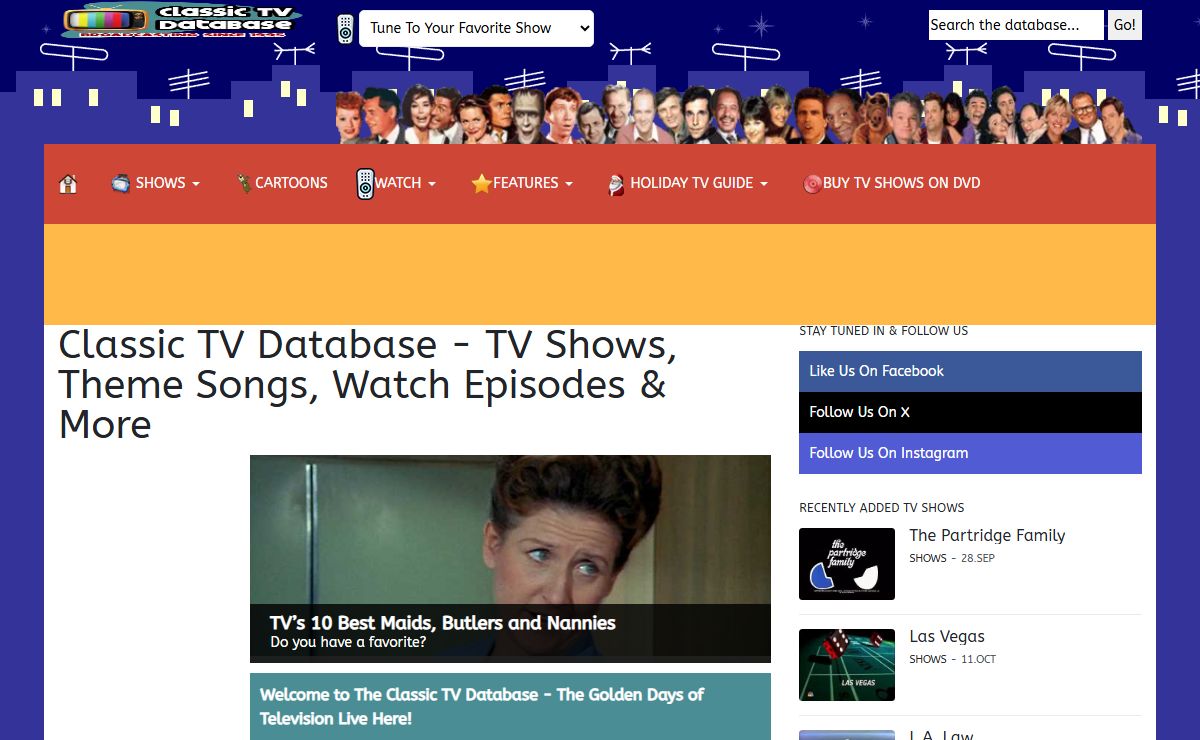Open the Las Vegas title link
Image resolution: width=1200 pixels, height=740 pixels.
(x=947, y=637)
